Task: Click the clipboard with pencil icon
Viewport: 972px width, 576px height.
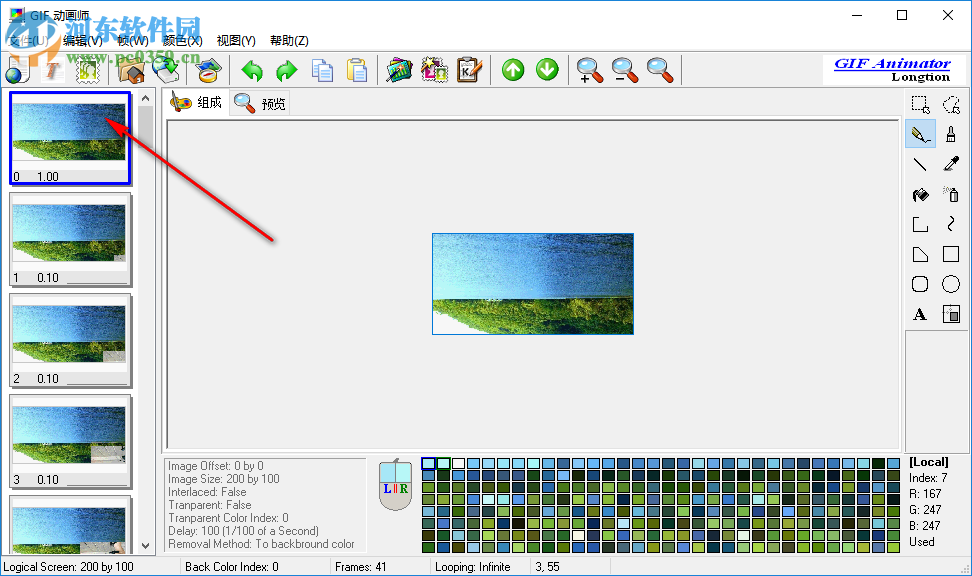Action: [x=469, y=70]
